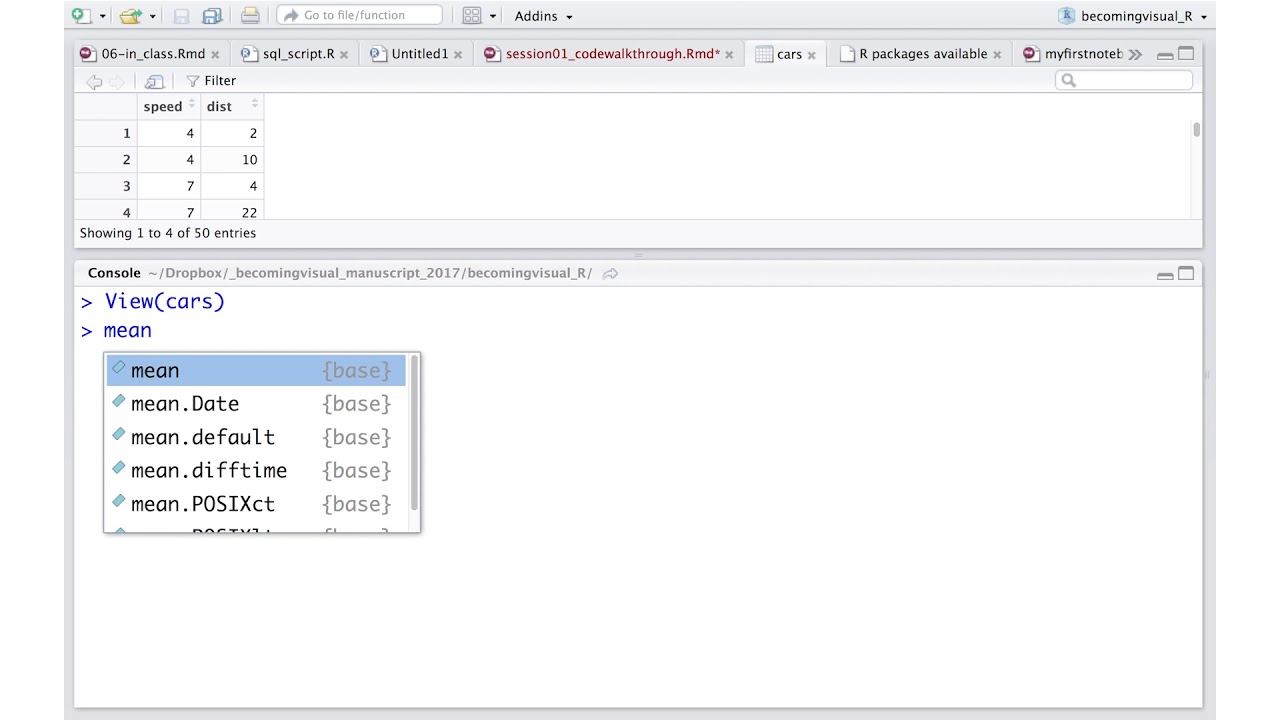Click the workspace panes grid icon
The width and height of the screenshot is (1280, 720).
[x=472, y=16]
